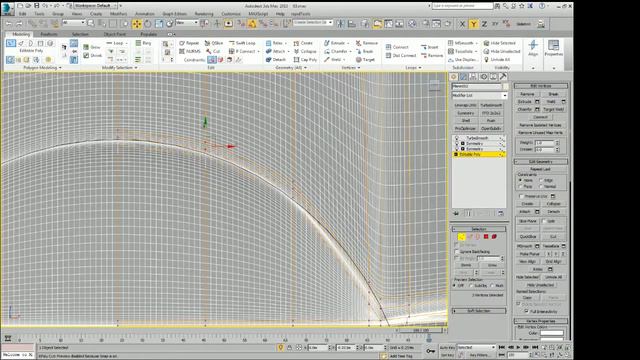Viewport: 640px width, 360px height.
Task: Open the Modifier List dropdown
Action: tap(480, 95)
